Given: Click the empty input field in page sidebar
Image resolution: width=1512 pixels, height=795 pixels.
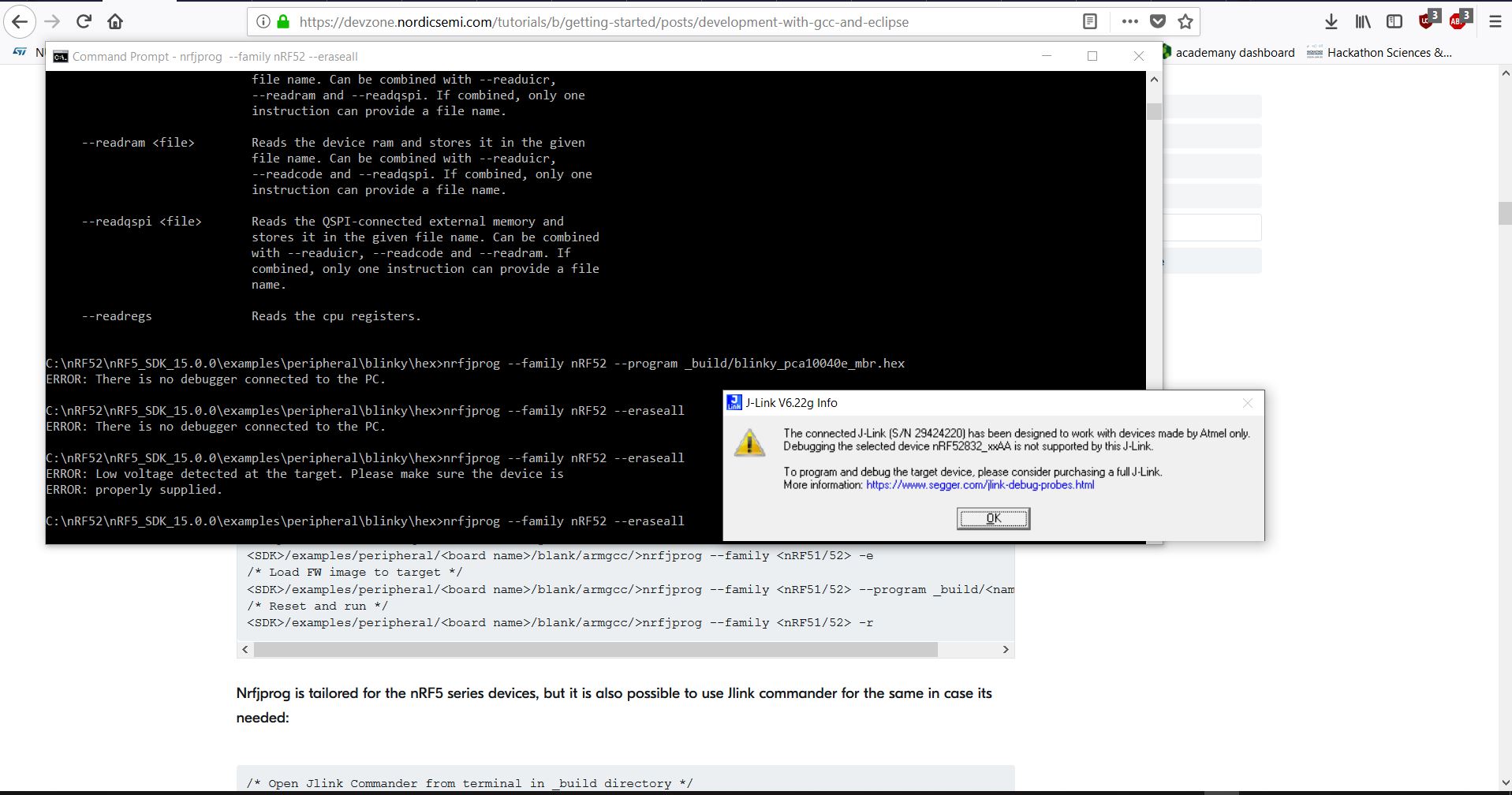Looking at the screenshot, I should [x=1212, y=228].
